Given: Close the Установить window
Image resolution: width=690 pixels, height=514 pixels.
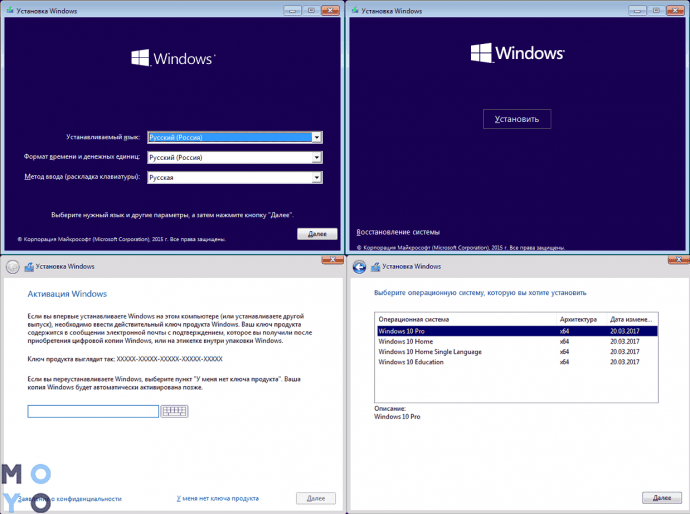Looking at the screenshot, I should [675, 10].
